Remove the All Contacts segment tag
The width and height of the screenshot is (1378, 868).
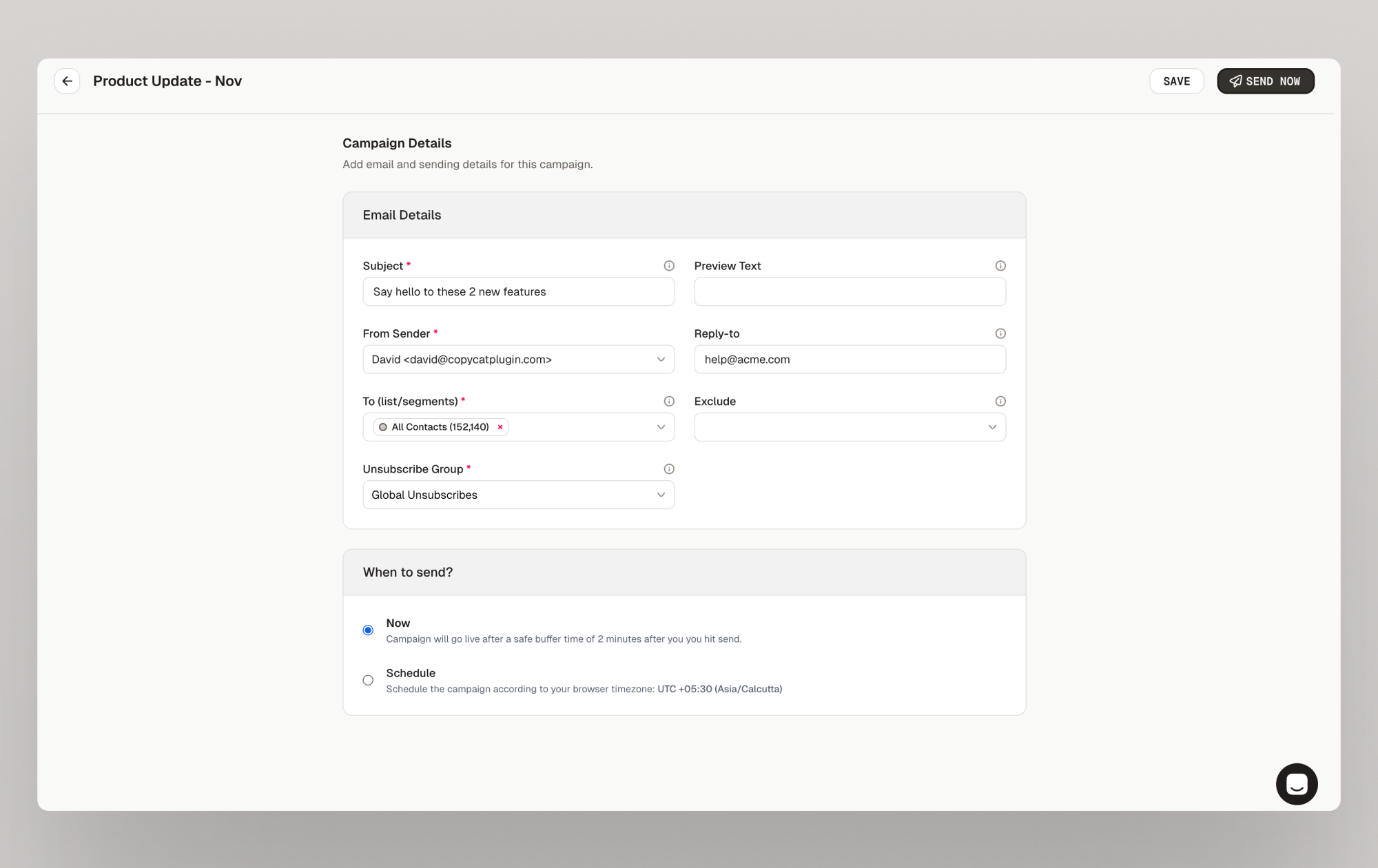pyautogui.click(x=500, y=427)
